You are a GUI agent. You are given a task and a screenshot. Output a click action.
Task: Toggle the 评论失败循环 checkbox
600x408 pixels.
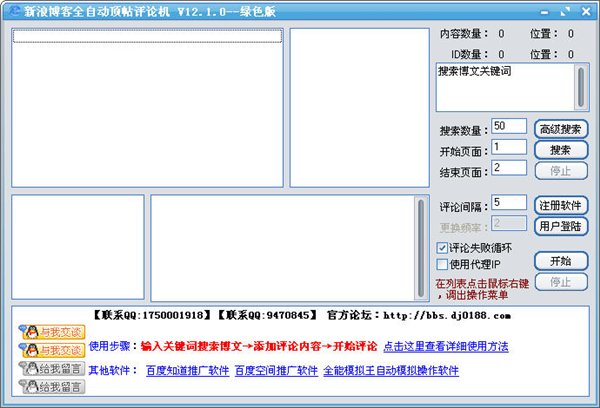tap(442, 248)
